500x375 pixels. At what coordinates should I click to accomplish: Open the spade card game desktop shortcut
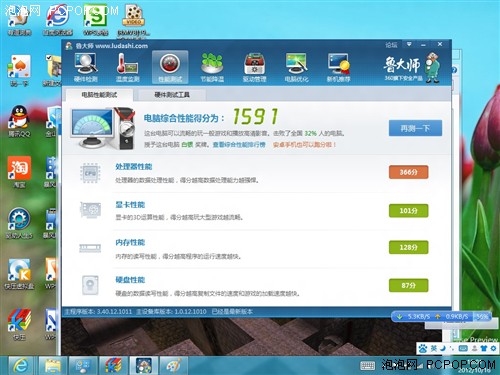[19, 71]
